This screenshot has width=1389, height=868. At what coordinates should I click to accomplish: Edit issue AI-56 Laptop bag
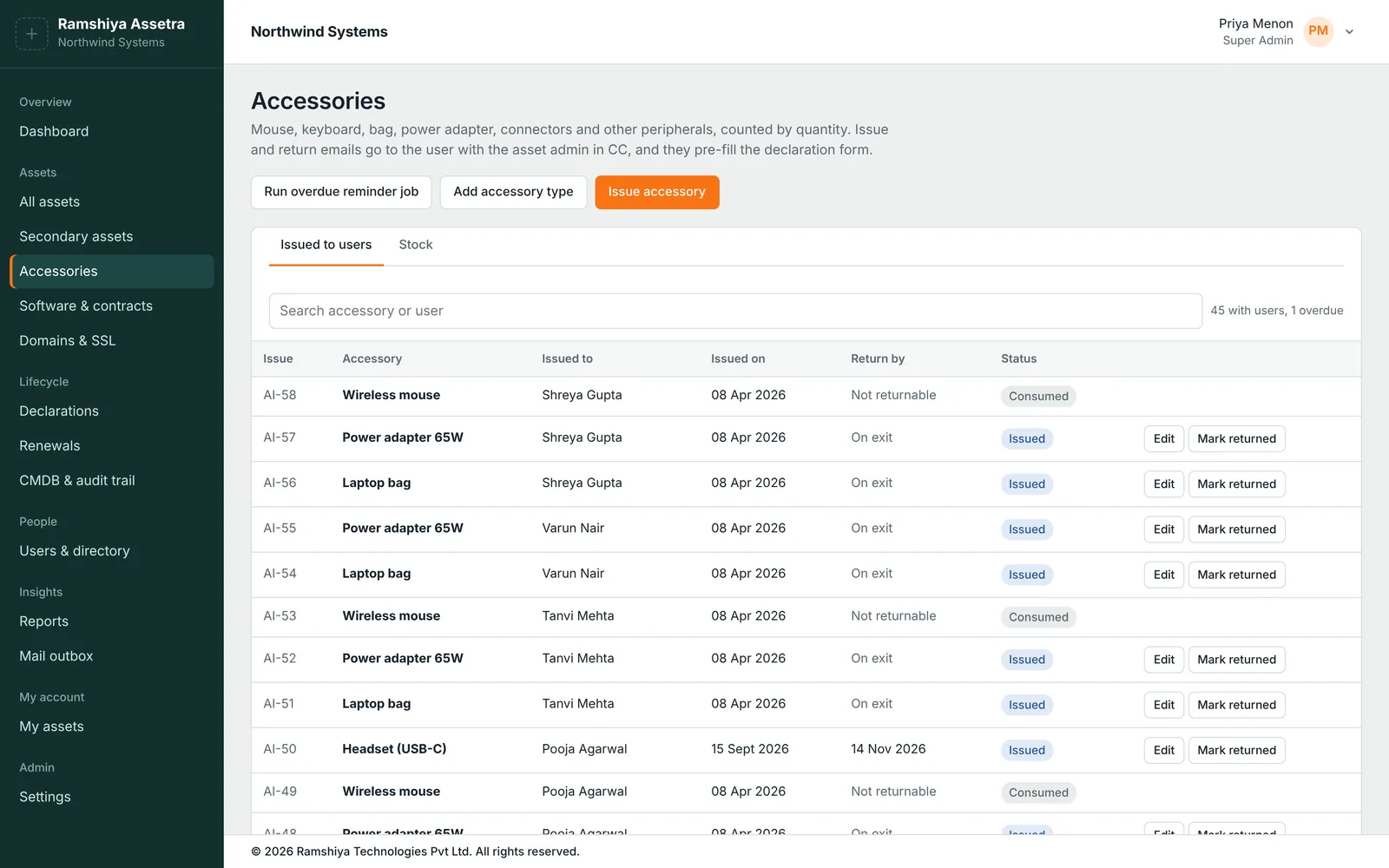click(1164, 483)
